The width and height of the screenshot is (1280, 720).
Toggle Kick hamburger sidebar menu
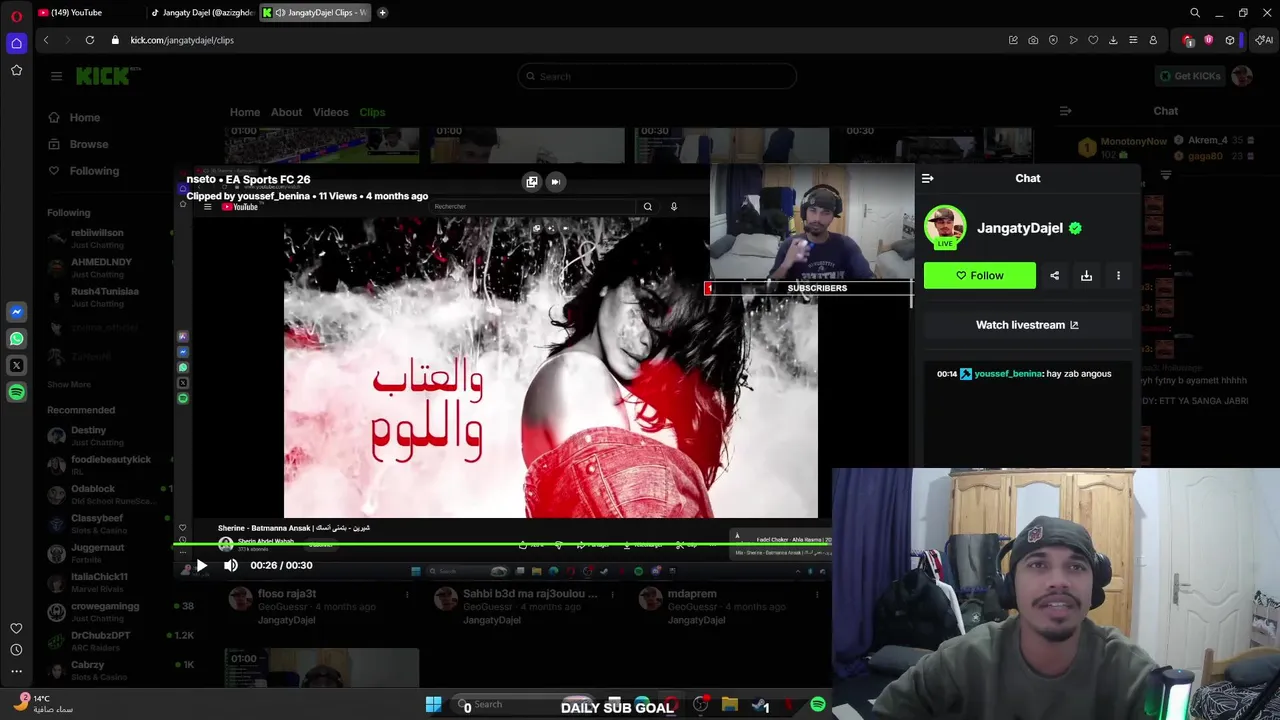click(56, 76)
